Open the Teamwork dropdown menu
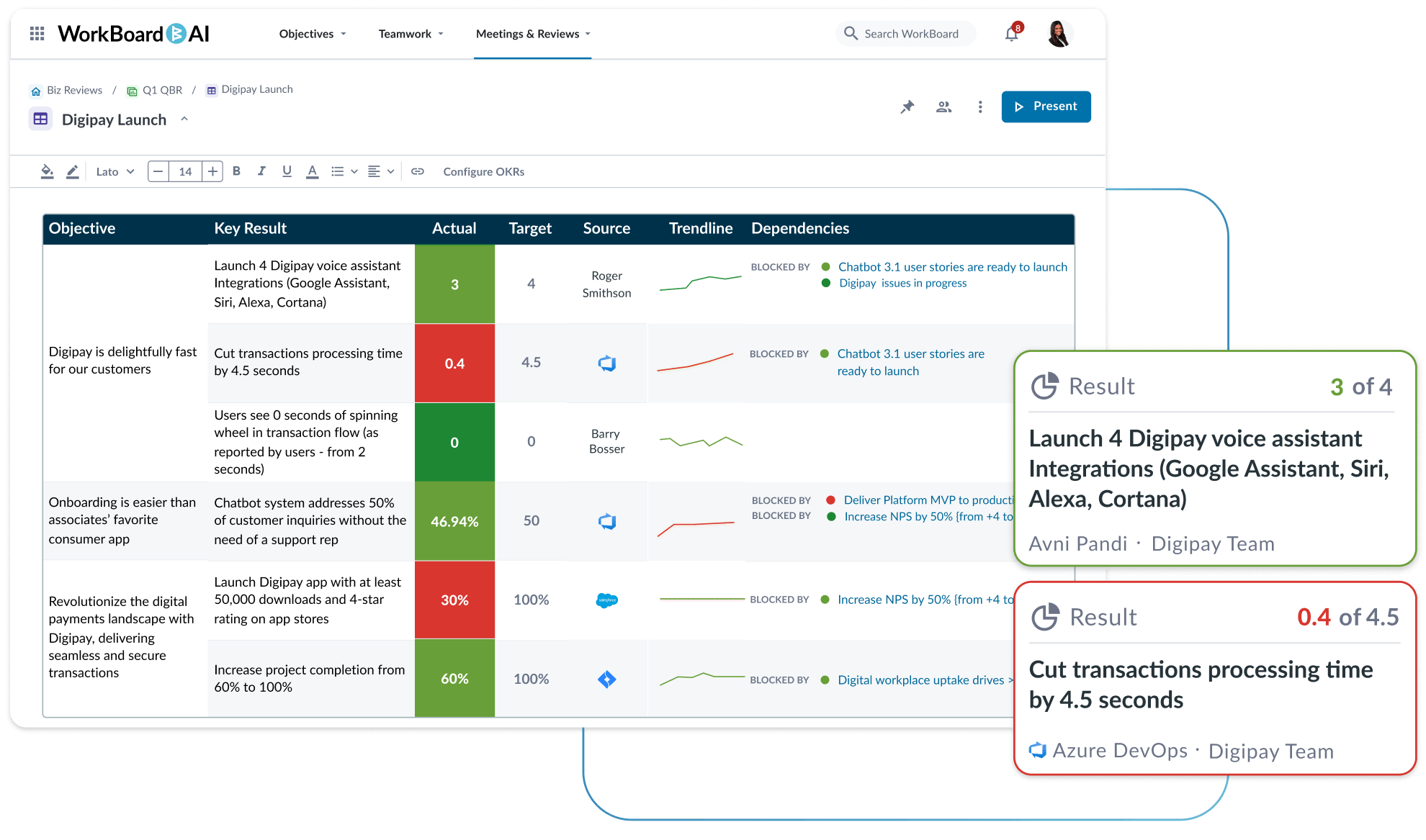This screenshot has height=840, width=1426. pos(411,34)
